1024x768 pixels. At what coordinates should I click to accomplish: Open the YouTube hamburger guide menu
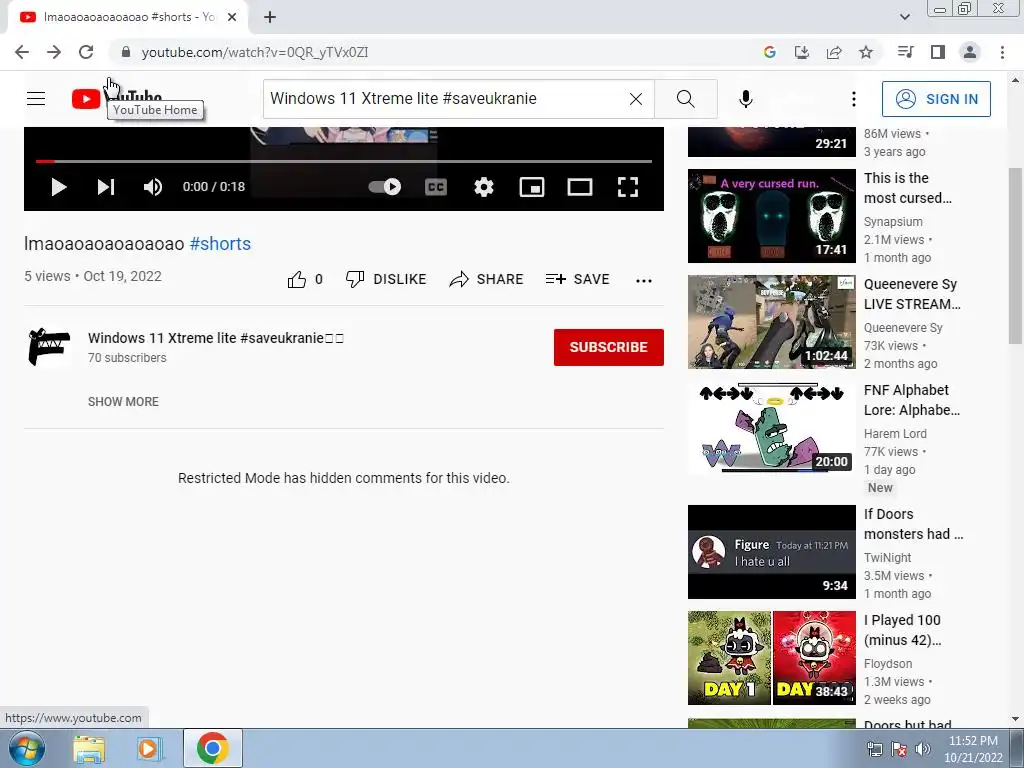coord(36,99)
